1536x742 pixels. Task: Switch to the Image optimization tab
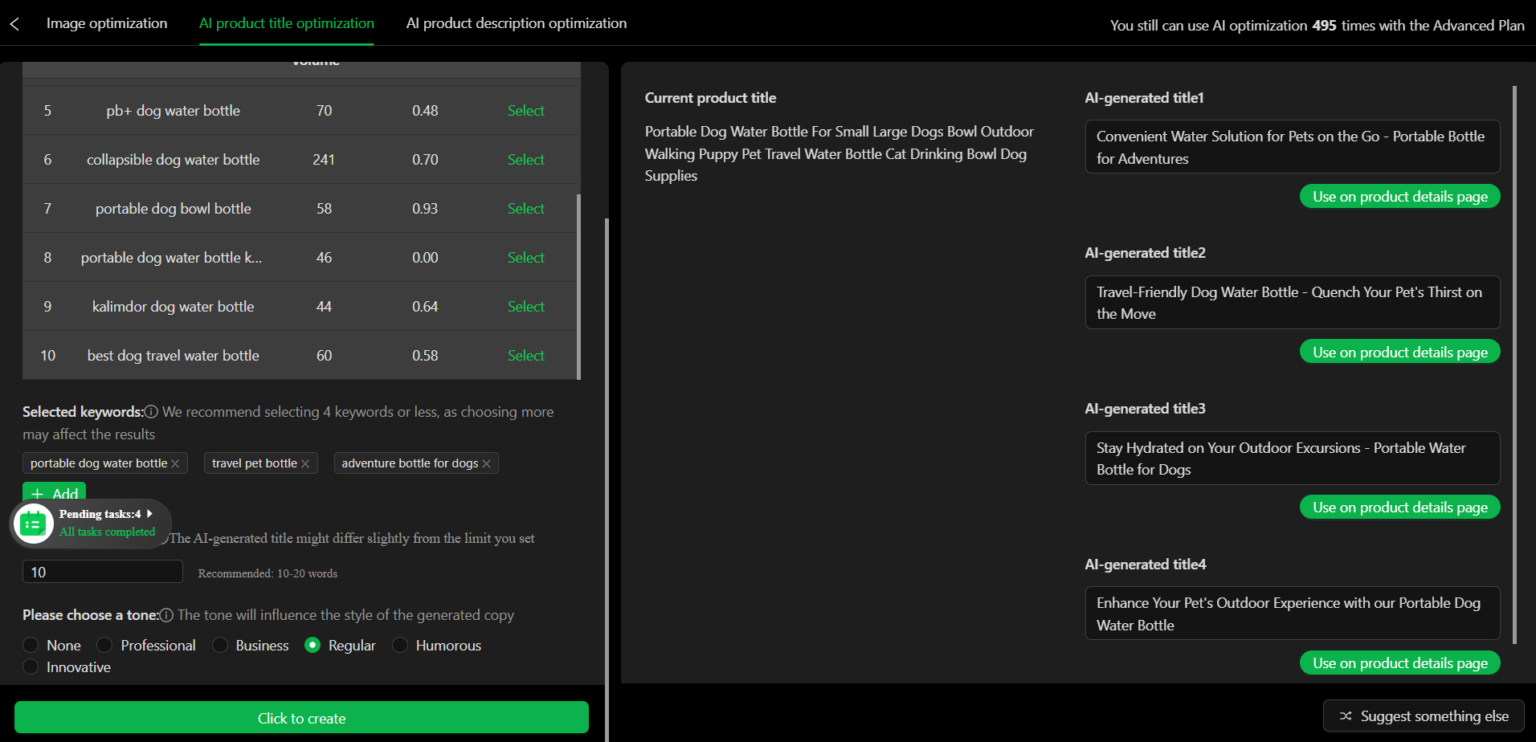[x=107, y=23]
